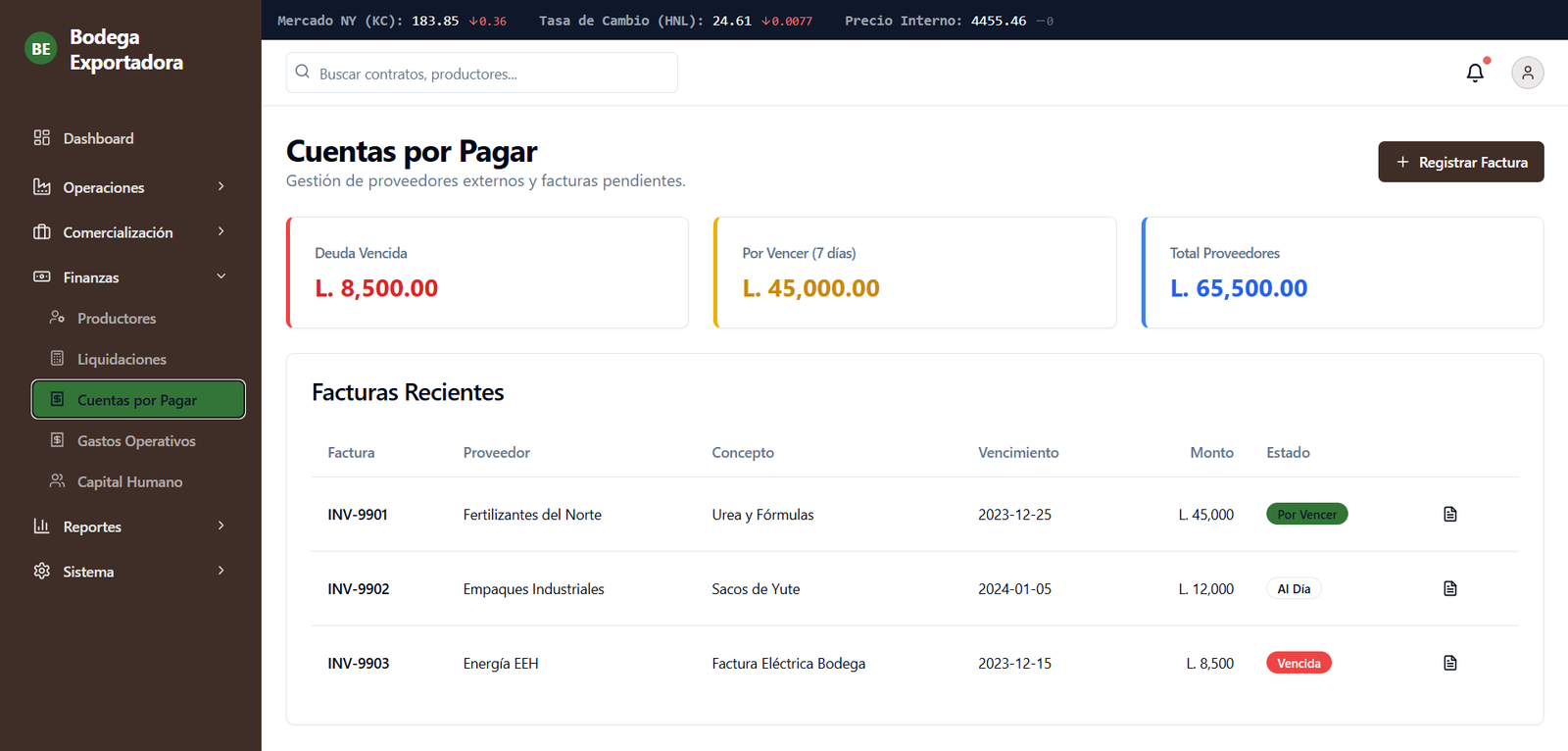Open Gastos Operativos page

click(138, 440)
